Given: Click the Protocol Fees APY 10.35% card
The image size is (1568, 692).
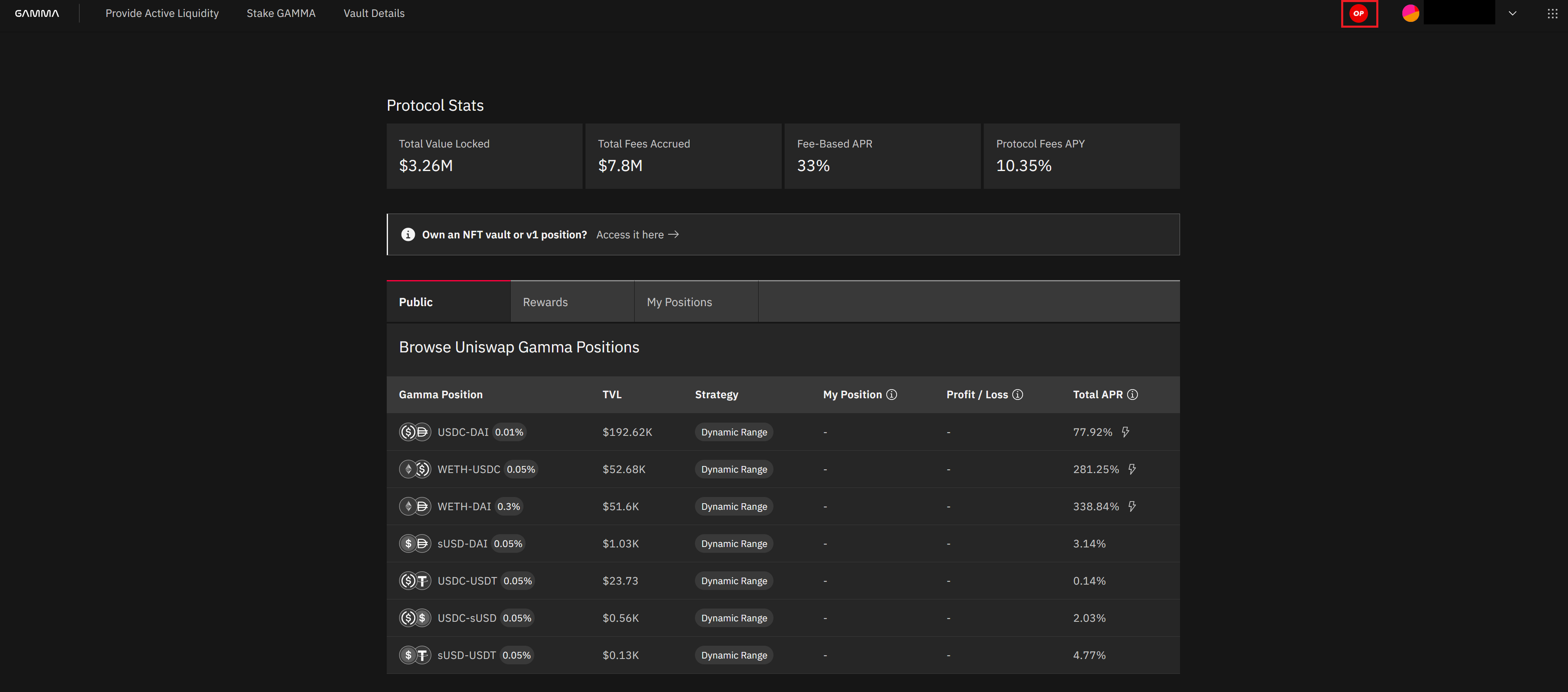Looking at the screenshot, I should (1082, 157).
